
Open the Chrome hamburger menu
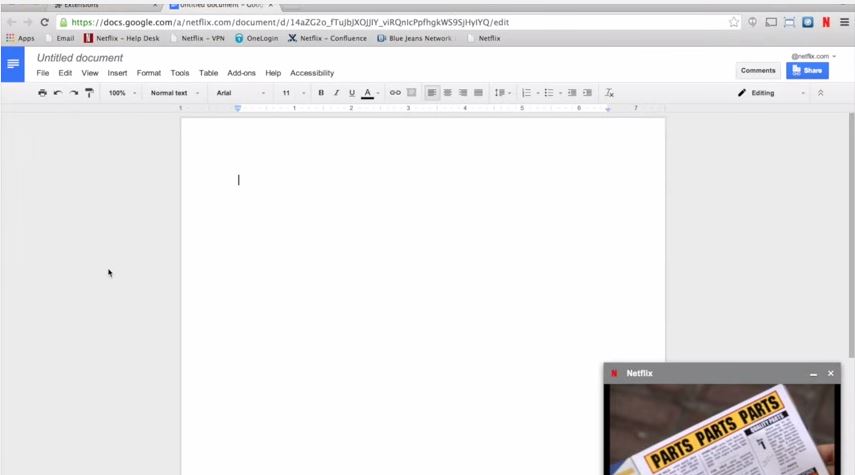pyautogui.click(x=844, y=22)
